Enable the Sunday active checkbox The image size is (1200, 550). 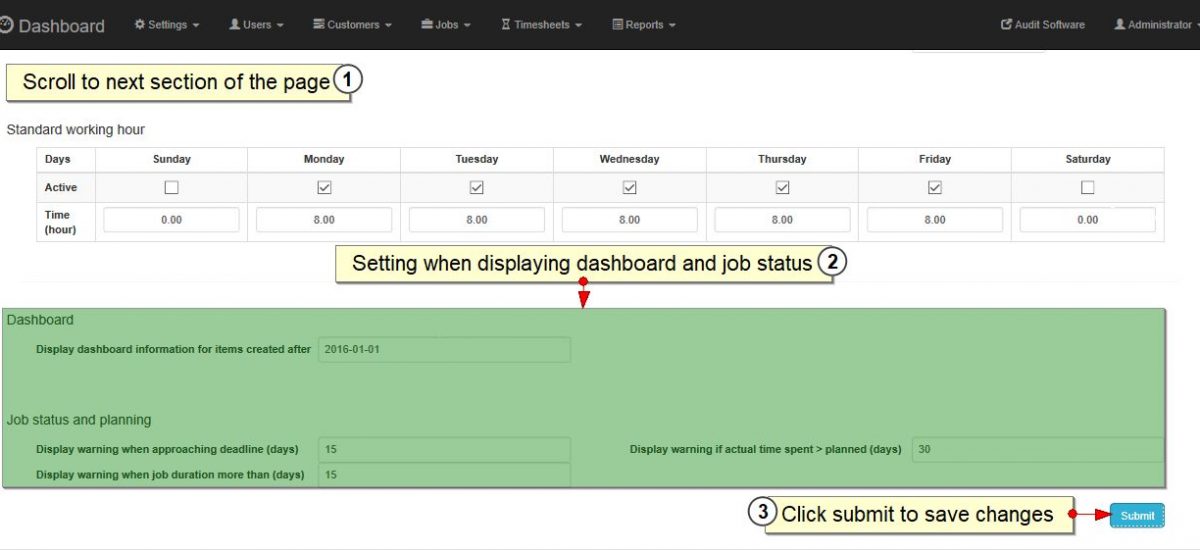(172, 188)
